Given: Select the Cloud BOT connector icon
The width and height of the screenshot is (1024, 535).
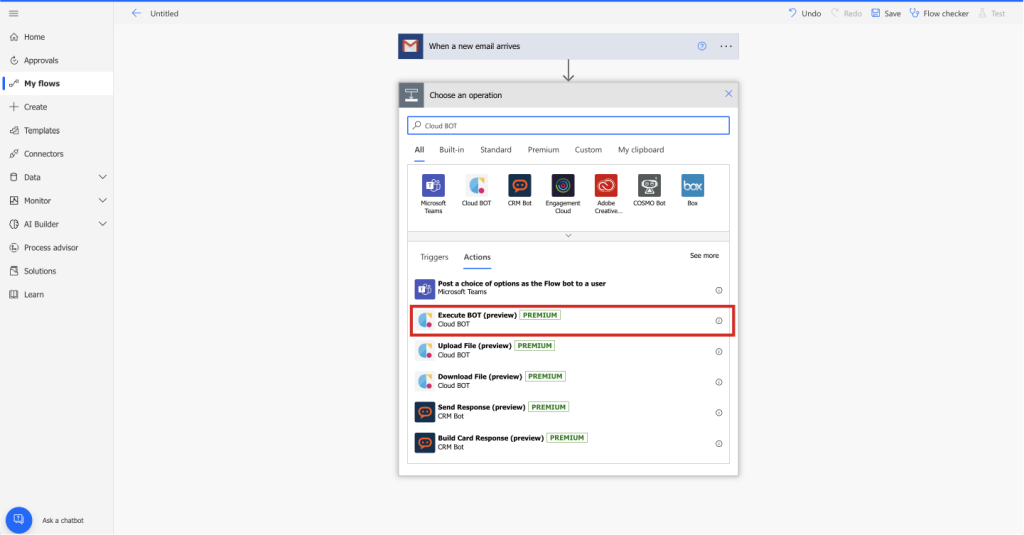Looking at the screenshot, I should pyautogui.click(x=477, y=186).
